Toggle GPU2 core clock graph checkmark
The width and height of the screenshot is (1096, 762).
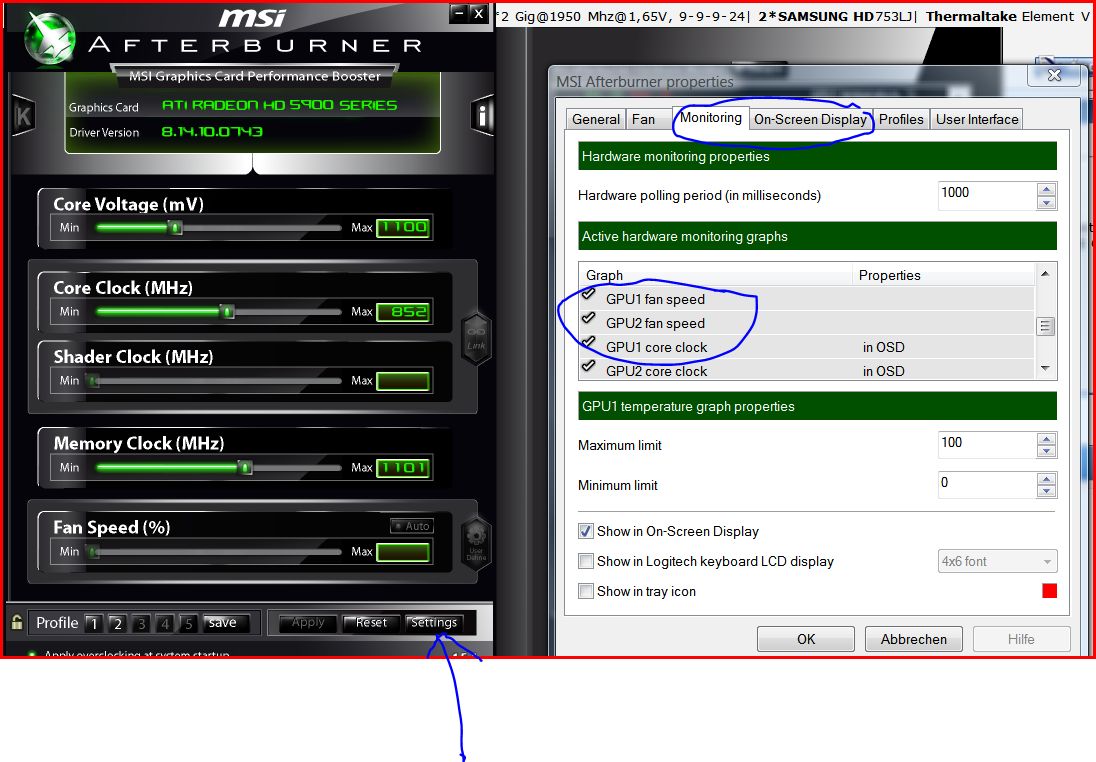click(589, 366)
